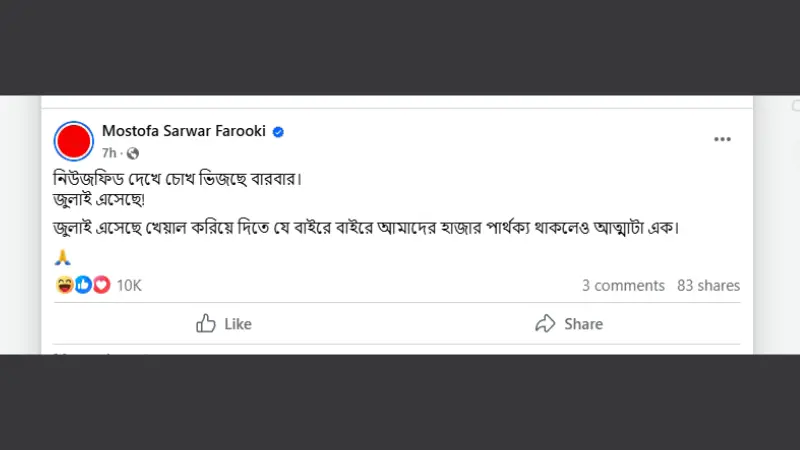Image resolution: width=800 pixels, height=450 pixels.
Task: Open the three-dot post options menu
Action: pyautogui.click(x=722, y=139)
